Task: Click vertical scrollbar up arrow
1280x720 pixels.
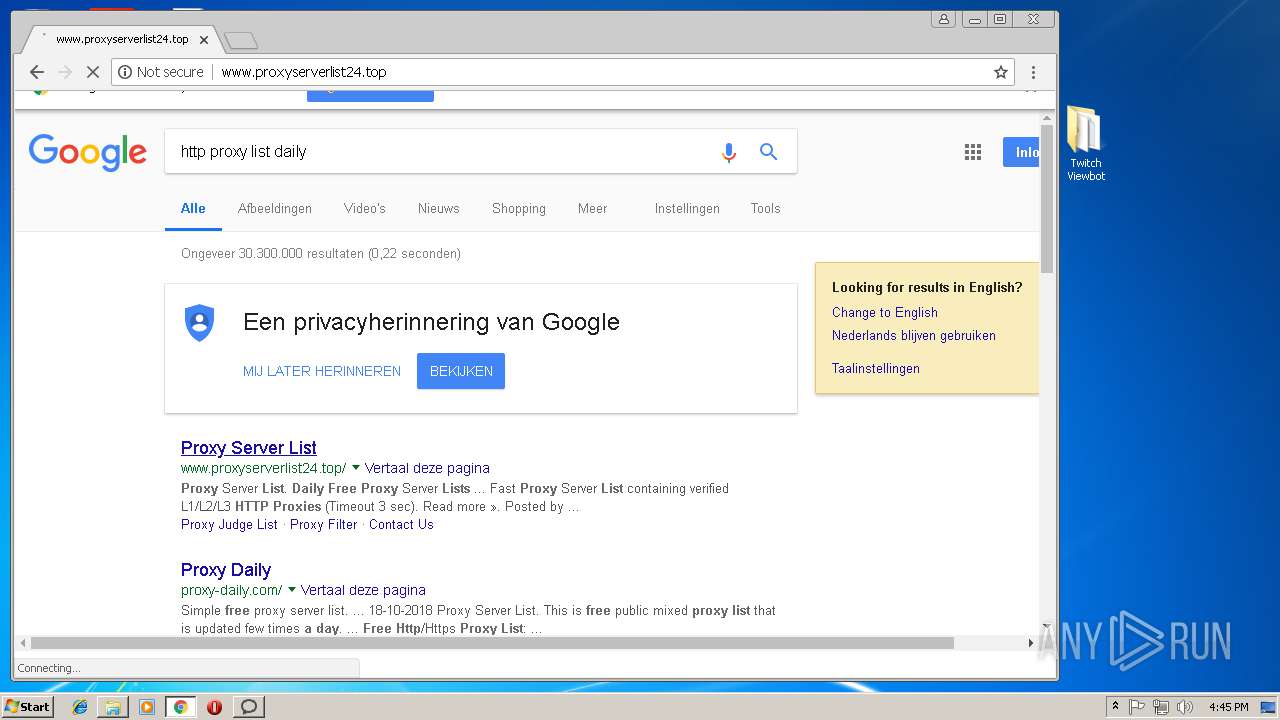Action: (1047, 118)
